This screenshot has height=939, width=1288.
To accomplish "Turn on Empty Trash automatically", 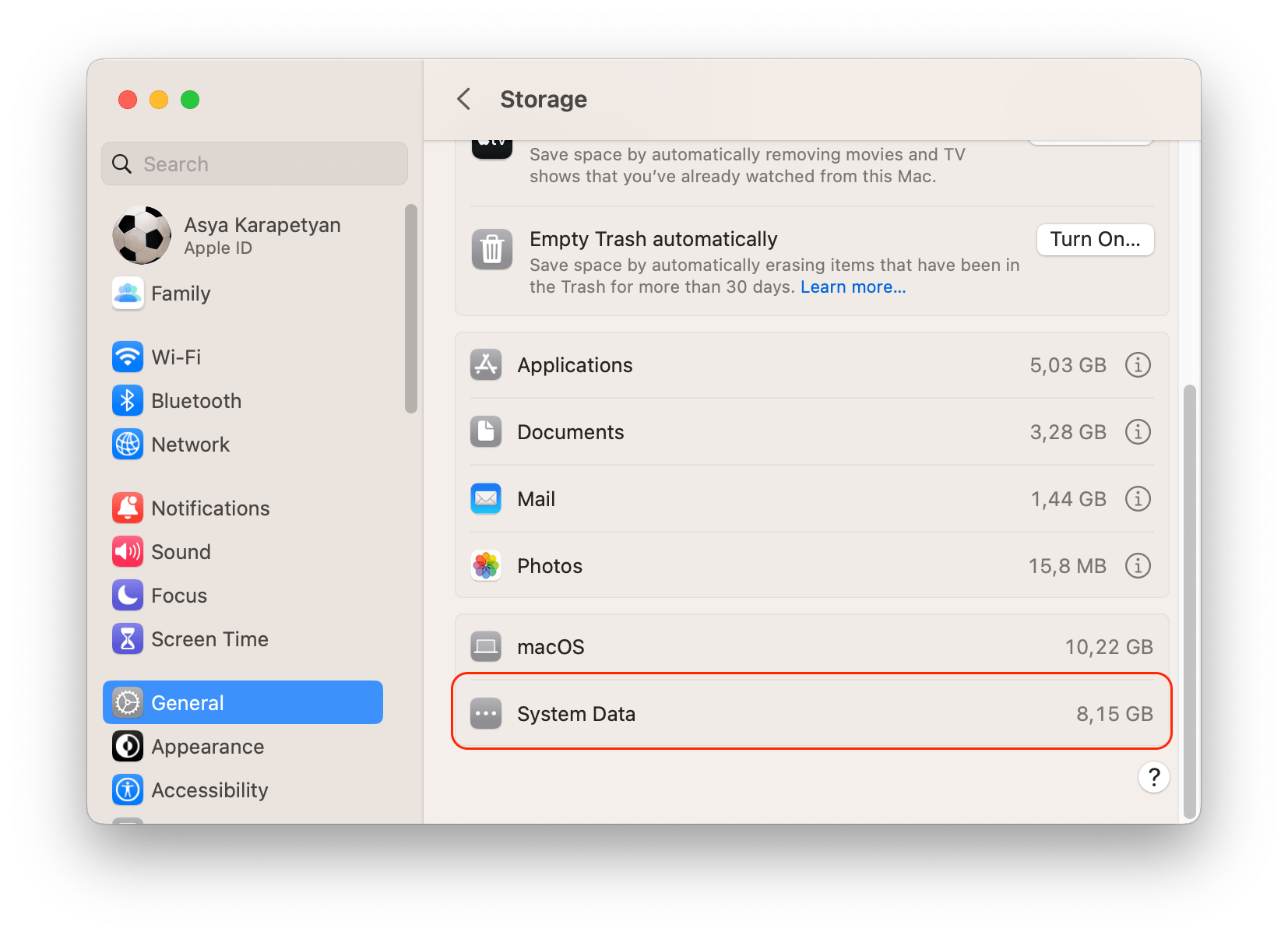I will [1094, 239].
